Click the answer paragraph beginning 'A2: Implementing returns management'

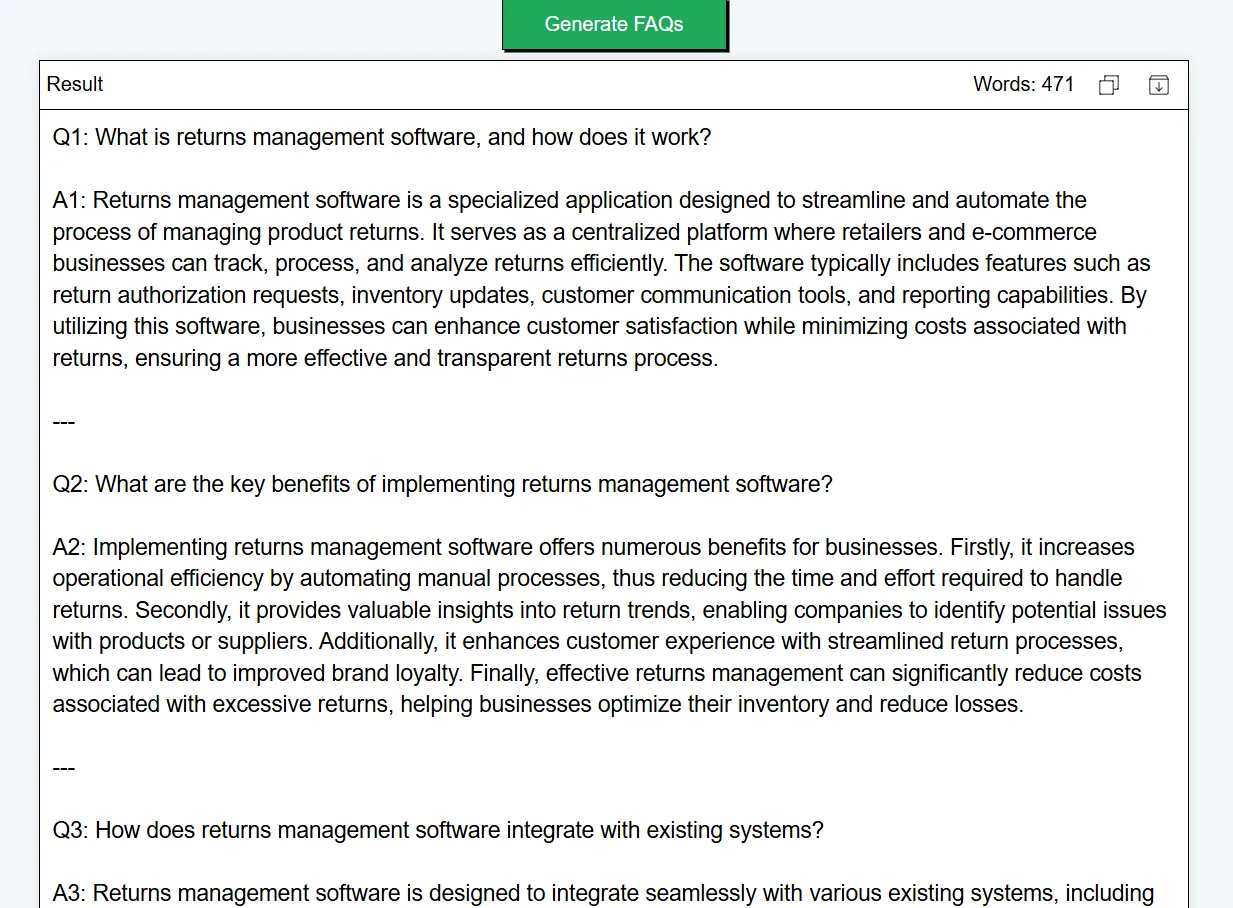[610, 625]
